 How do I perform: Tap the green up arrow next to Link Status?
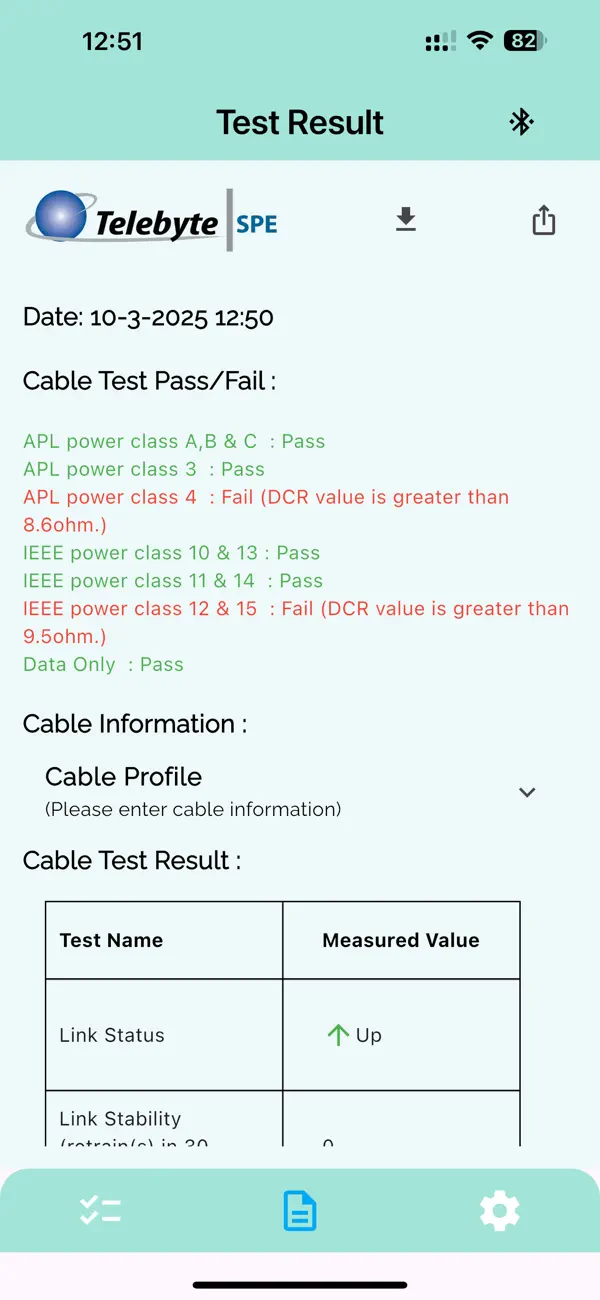[x=338, y=1034]
